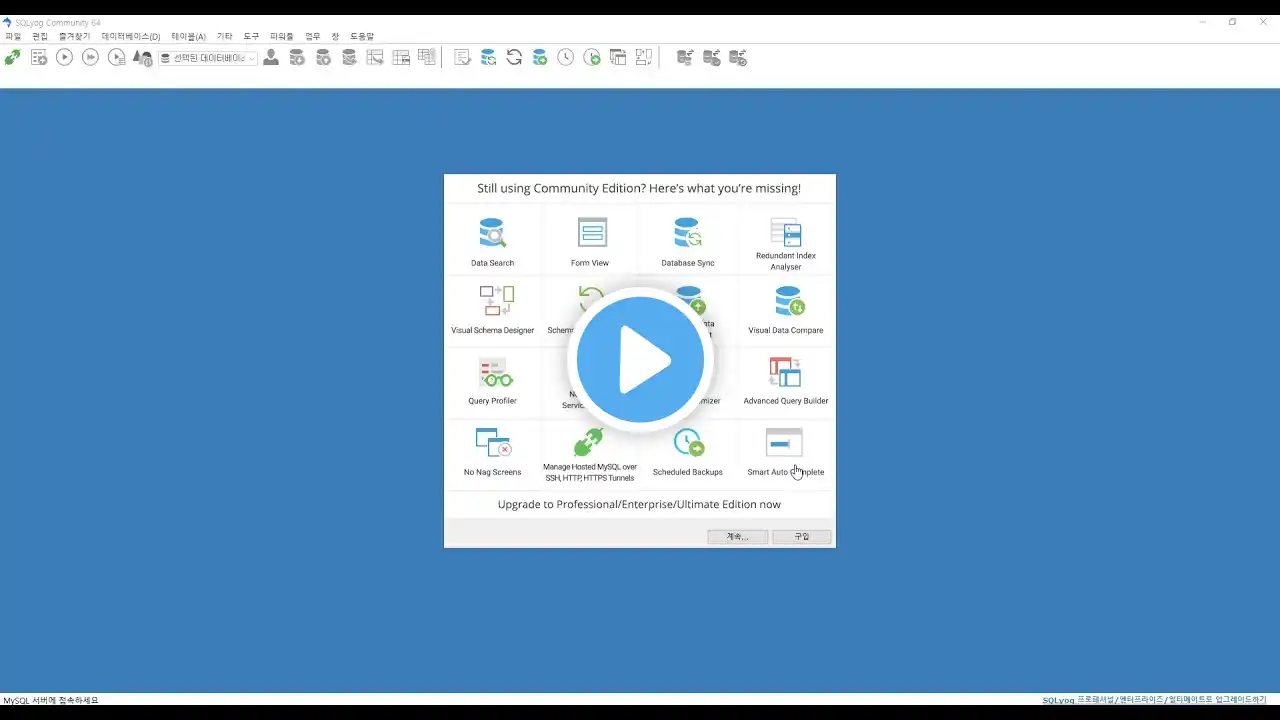Open the 창 menu
The height and width of the screenshot is (720, 1280).
335,36
